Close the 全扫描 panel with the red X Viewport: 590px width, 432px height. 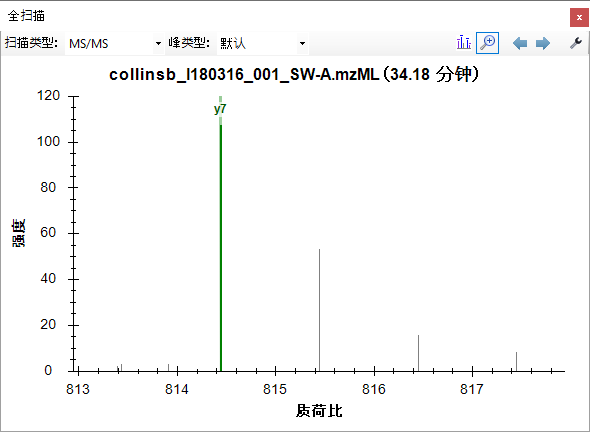(579, 17)
